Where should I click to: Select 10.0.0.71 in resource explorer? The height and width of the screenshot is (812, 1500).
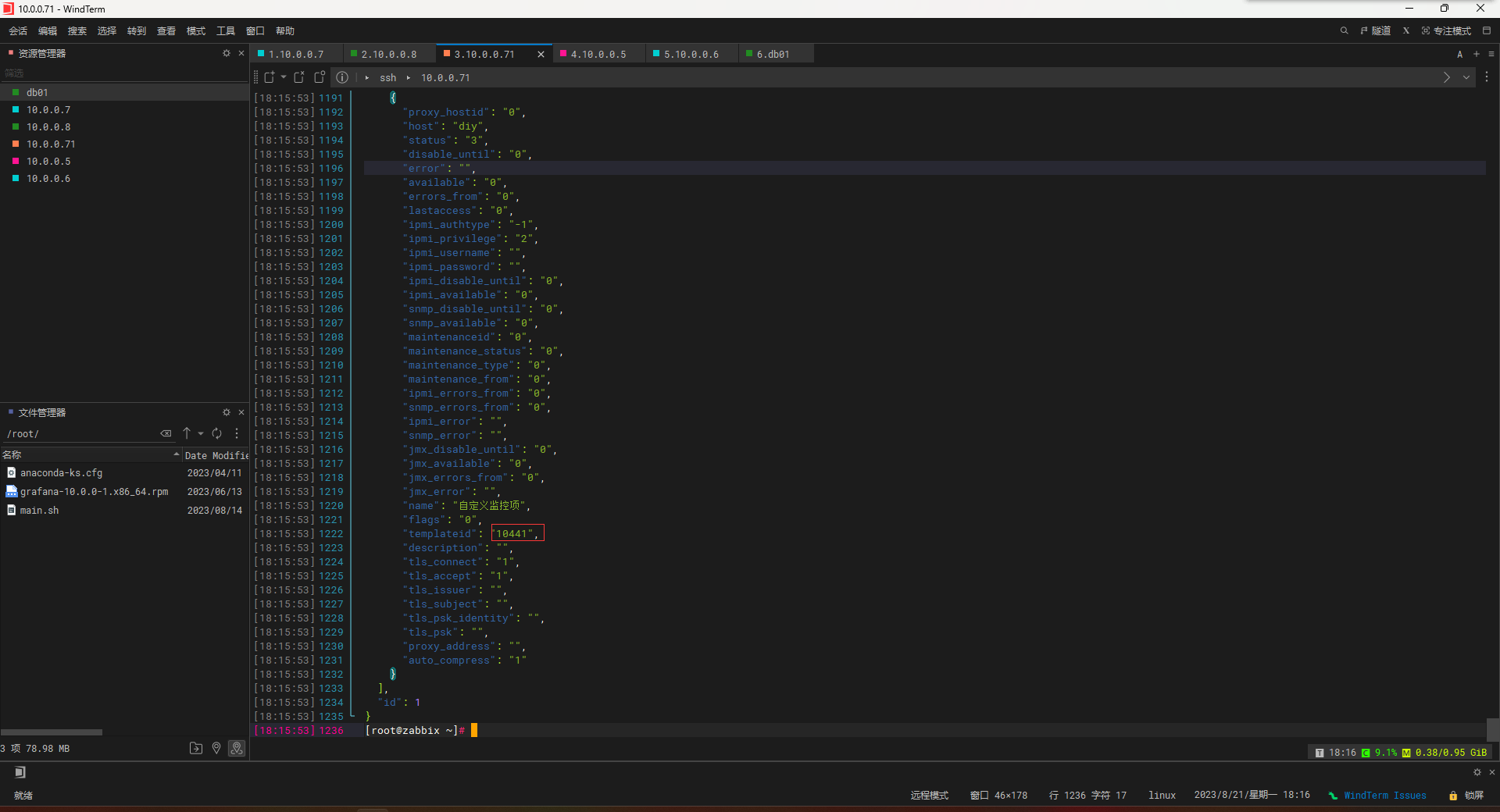[124, 144]
